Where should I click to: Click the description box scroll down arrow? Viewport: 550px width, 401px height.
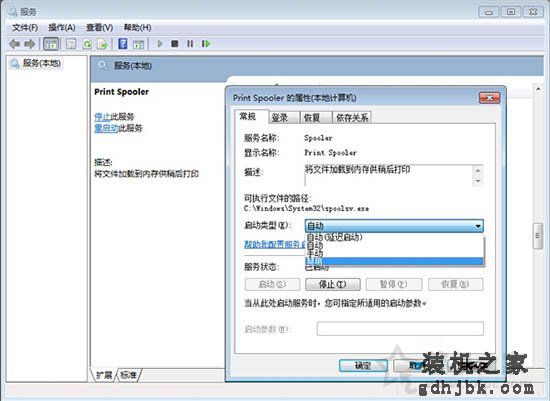[x=478, y=181]
